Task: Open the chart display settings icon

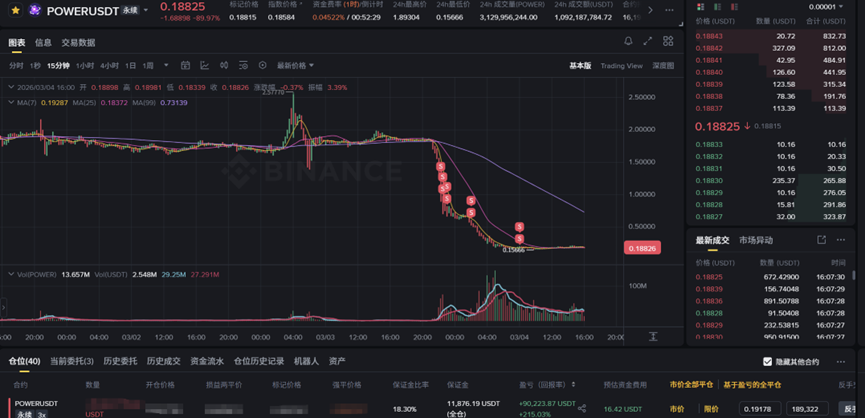Action: pos(243,65)
